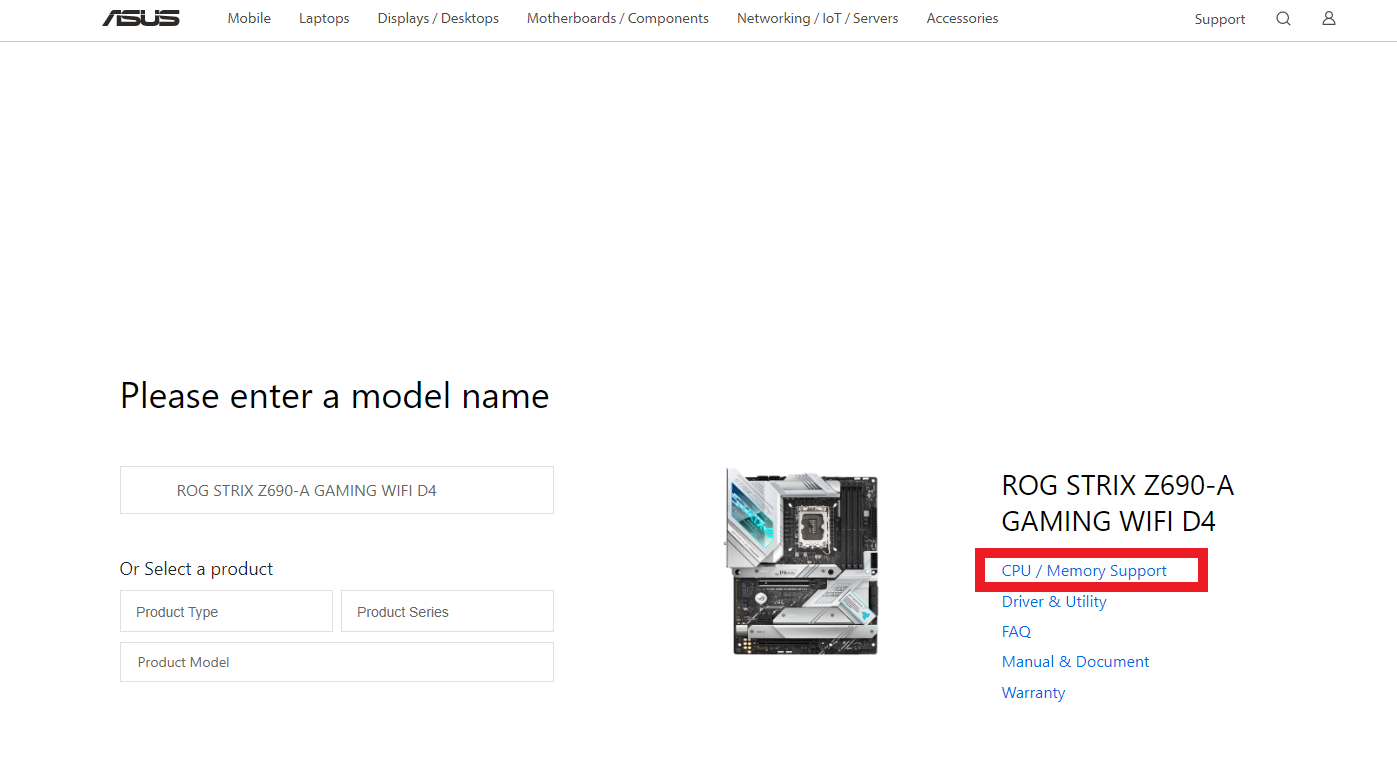The width and height of the screenshot is (1397, 762).
Task: Expand the Product Model dropdown
Action: tap(337, 662)
